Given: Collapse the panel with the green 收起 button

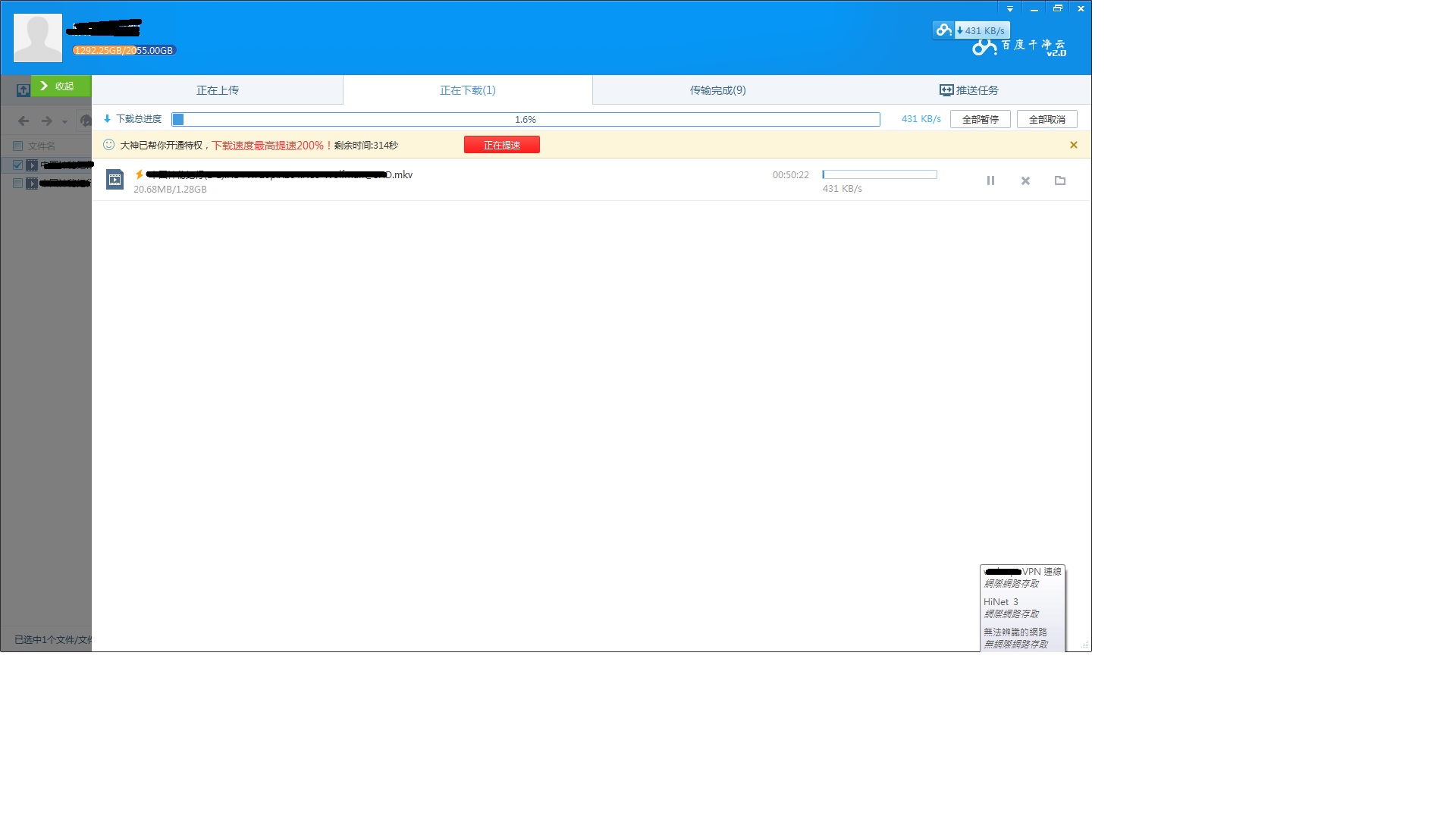Looking at the screenshot, I should click(61, 86).
